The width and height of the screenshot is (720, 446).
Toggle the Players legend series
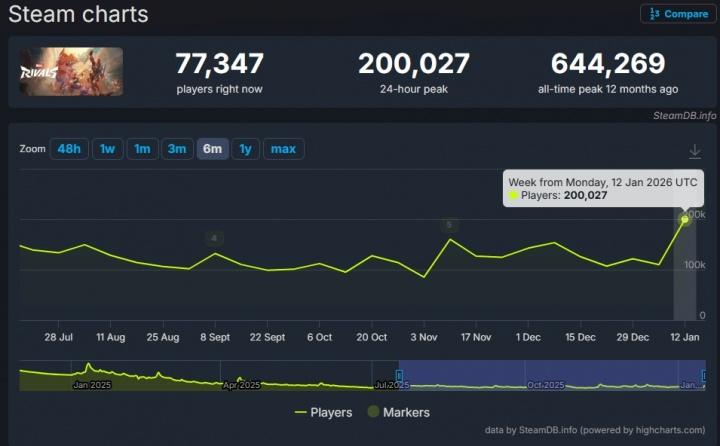324,412
